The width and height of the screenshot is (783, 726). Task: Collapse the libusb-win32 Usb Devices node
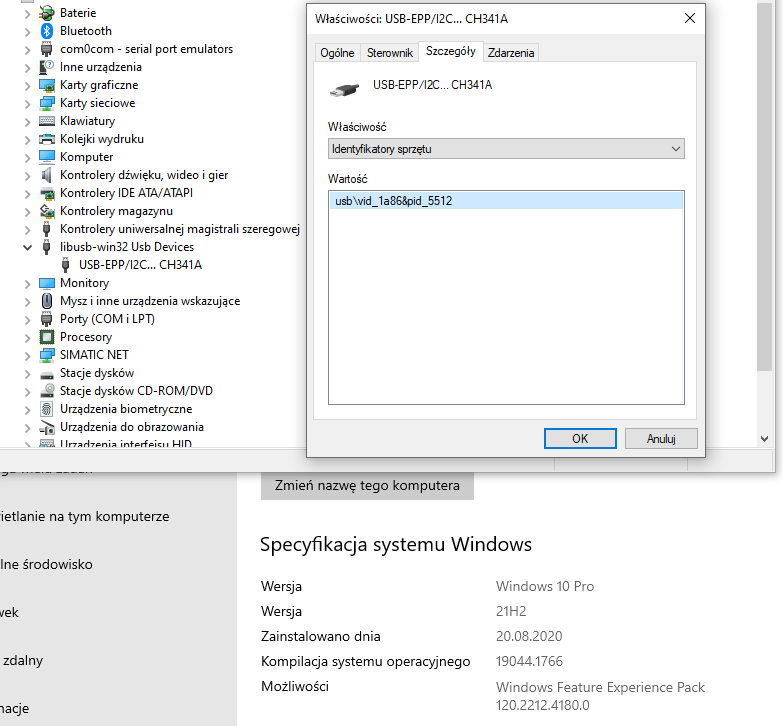(x=28, y=247)
